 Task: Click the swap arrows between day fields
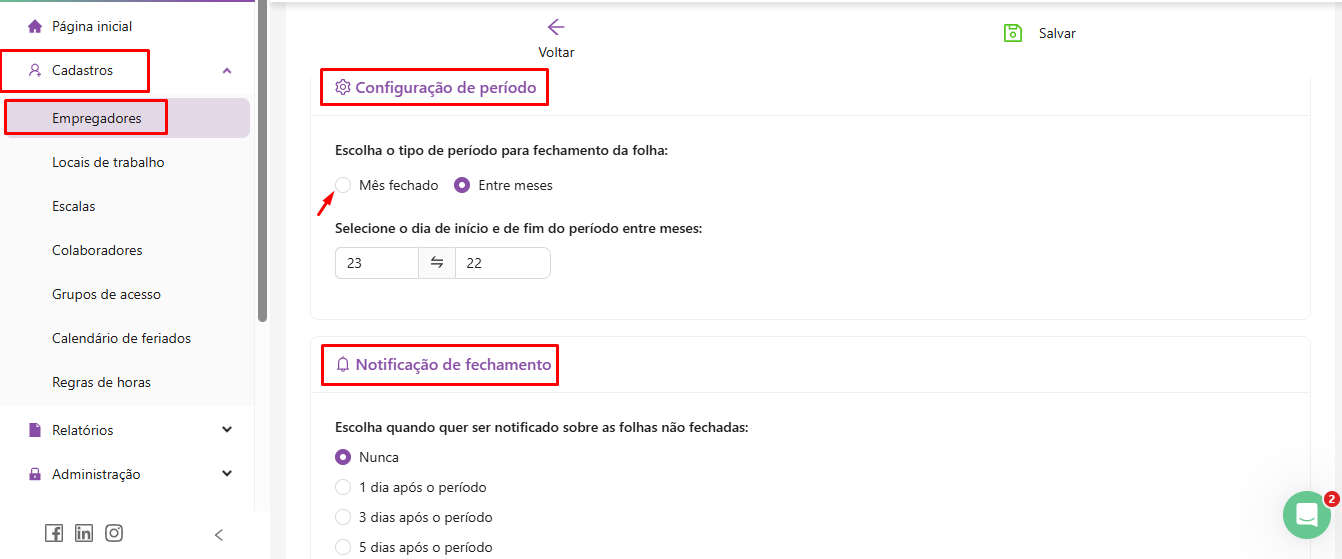pyautogui.click(x=437, y=263)
